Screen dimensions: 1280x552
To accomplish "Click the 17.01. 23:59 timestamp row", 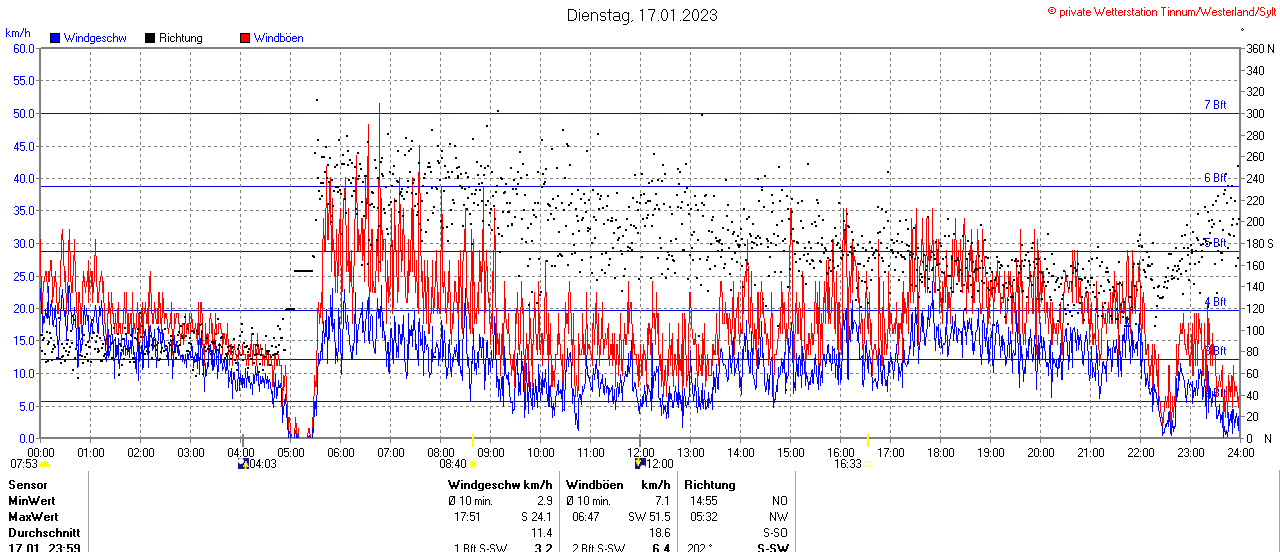I will 45,548.
